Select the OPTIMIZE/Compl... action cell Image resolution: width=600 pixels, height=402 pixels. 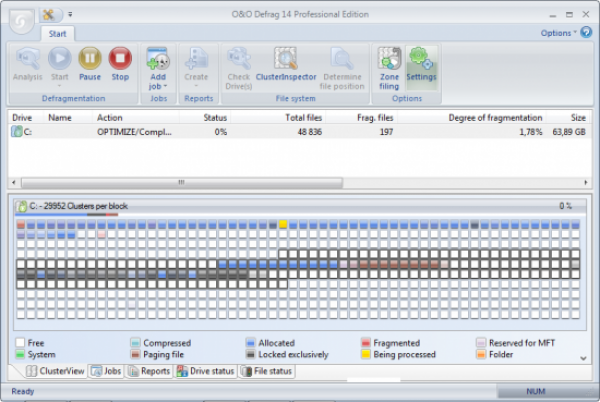[x=134, y=132]
